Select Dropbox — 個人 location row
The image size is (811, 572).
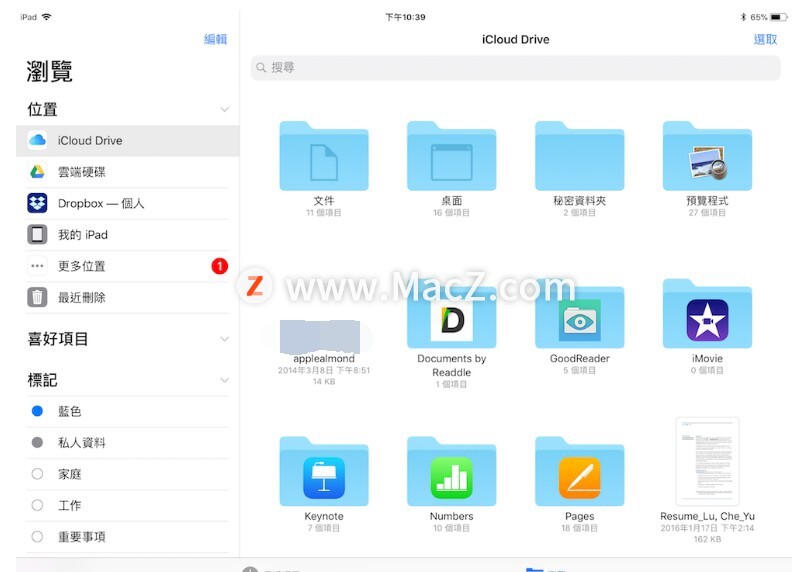[x=128, y=203]
